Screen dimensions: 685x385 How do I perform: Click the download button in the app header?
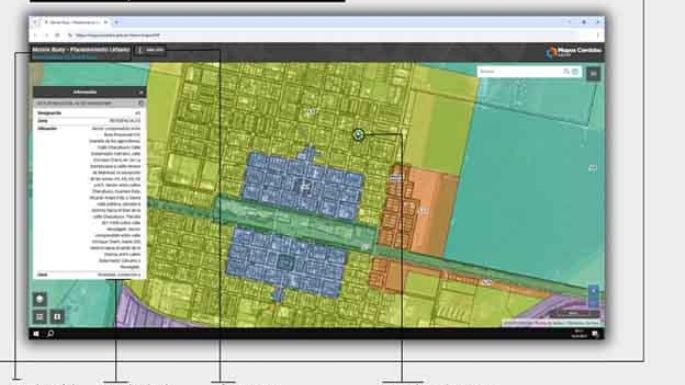pyautogui.click(x=150, y=50)
